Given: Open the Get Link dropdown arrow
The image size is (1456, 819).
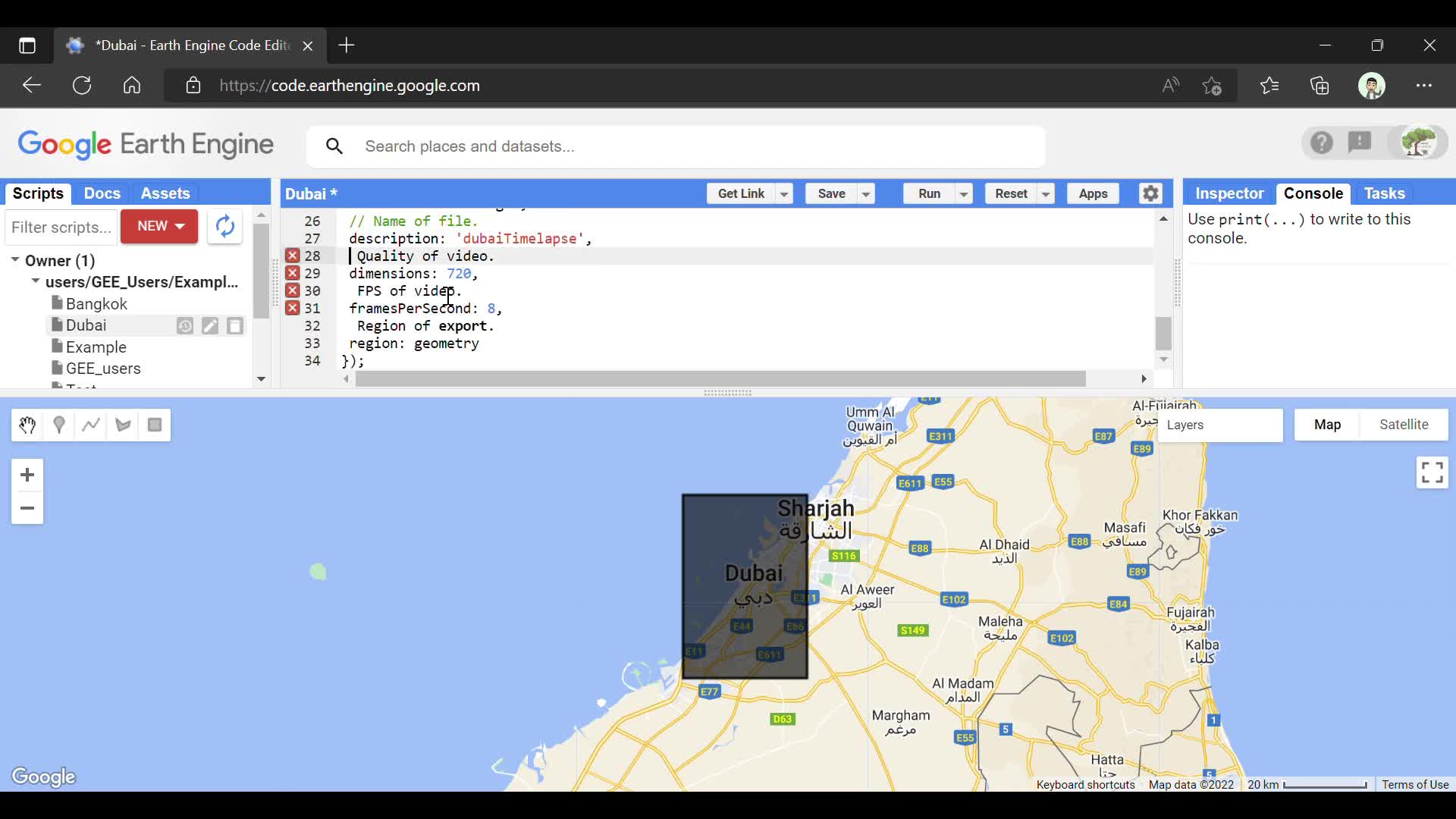Looking at the screenshot, I should click(784, 194).
